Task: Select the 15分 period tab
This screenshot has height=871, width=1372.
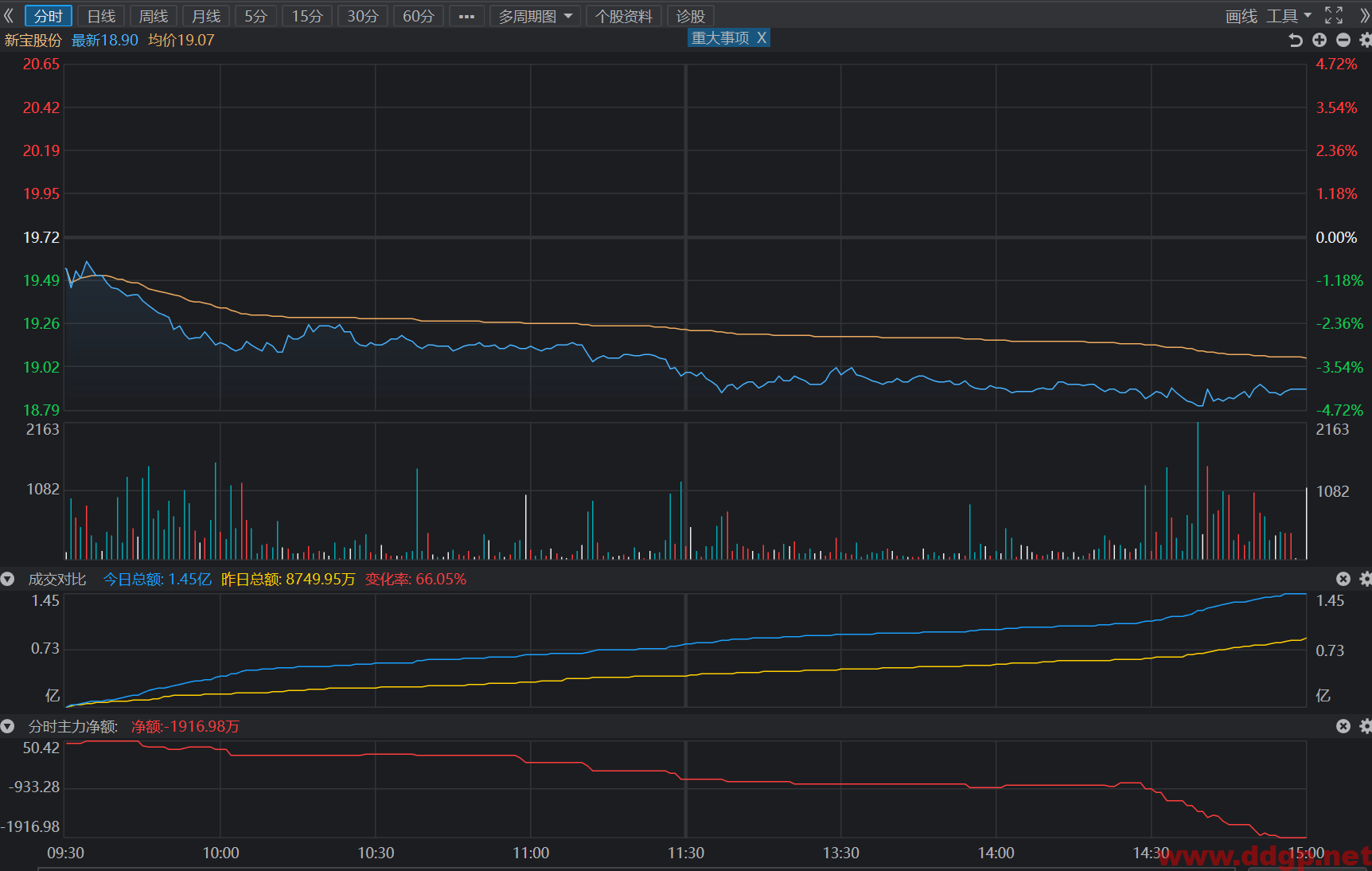Action: [307, 16]
